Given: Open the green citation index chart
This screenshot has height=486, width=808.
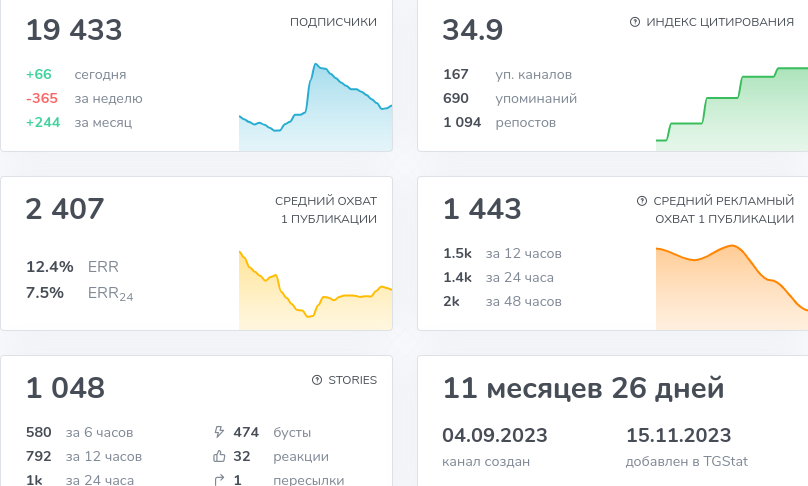Looking at the screenshot, I should [732, 109].
